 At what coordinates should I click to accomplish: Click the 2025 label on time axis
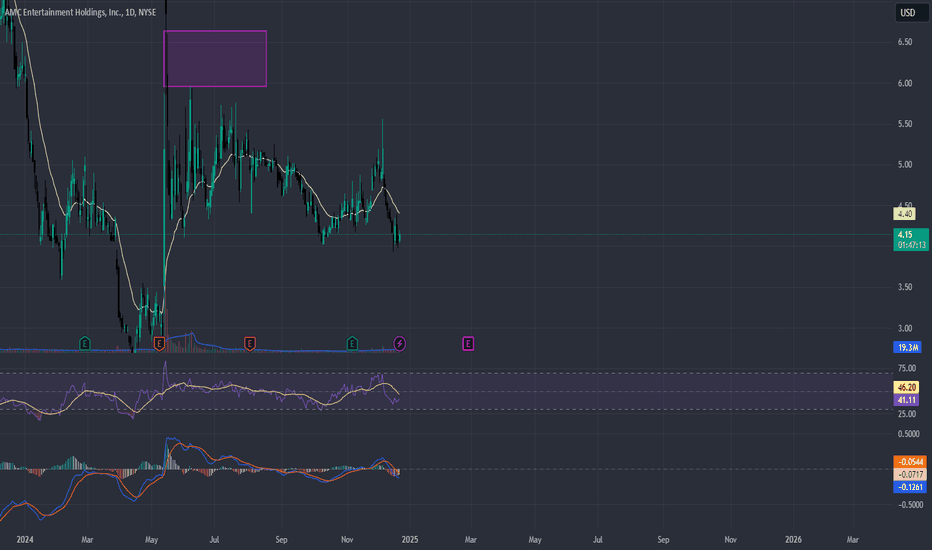tap(410, 540)
